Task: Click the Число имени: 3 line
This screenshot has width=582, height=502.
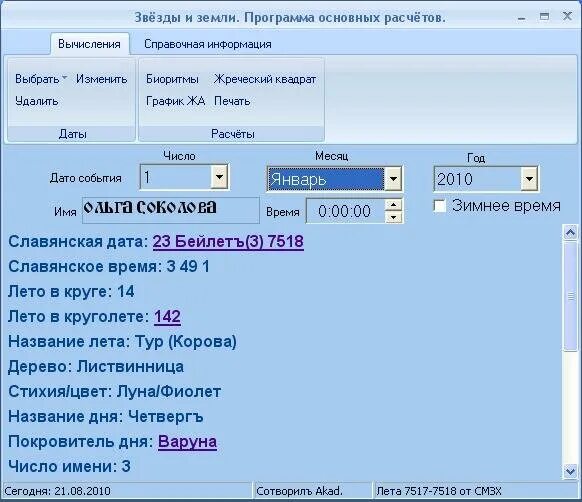Action: pyautogui.click(x=69, y=466)
